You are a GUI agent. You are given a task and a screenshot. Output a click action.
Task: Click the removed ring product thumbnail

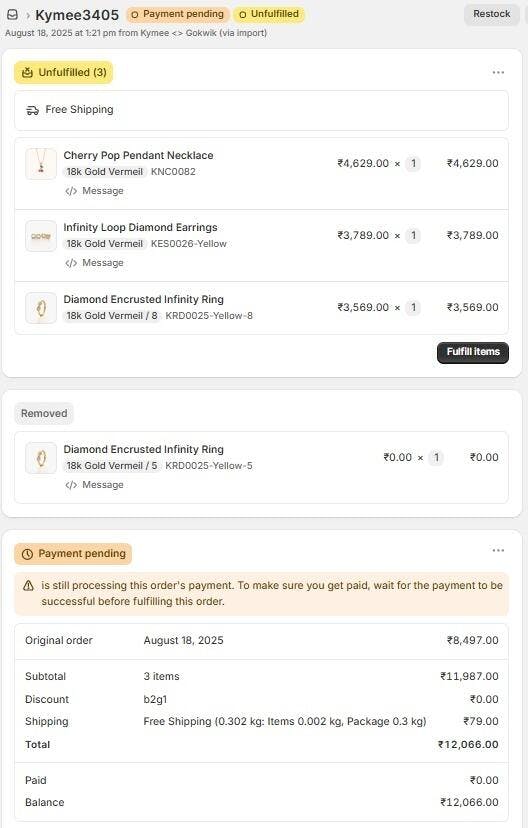click(x=41, y=457)
